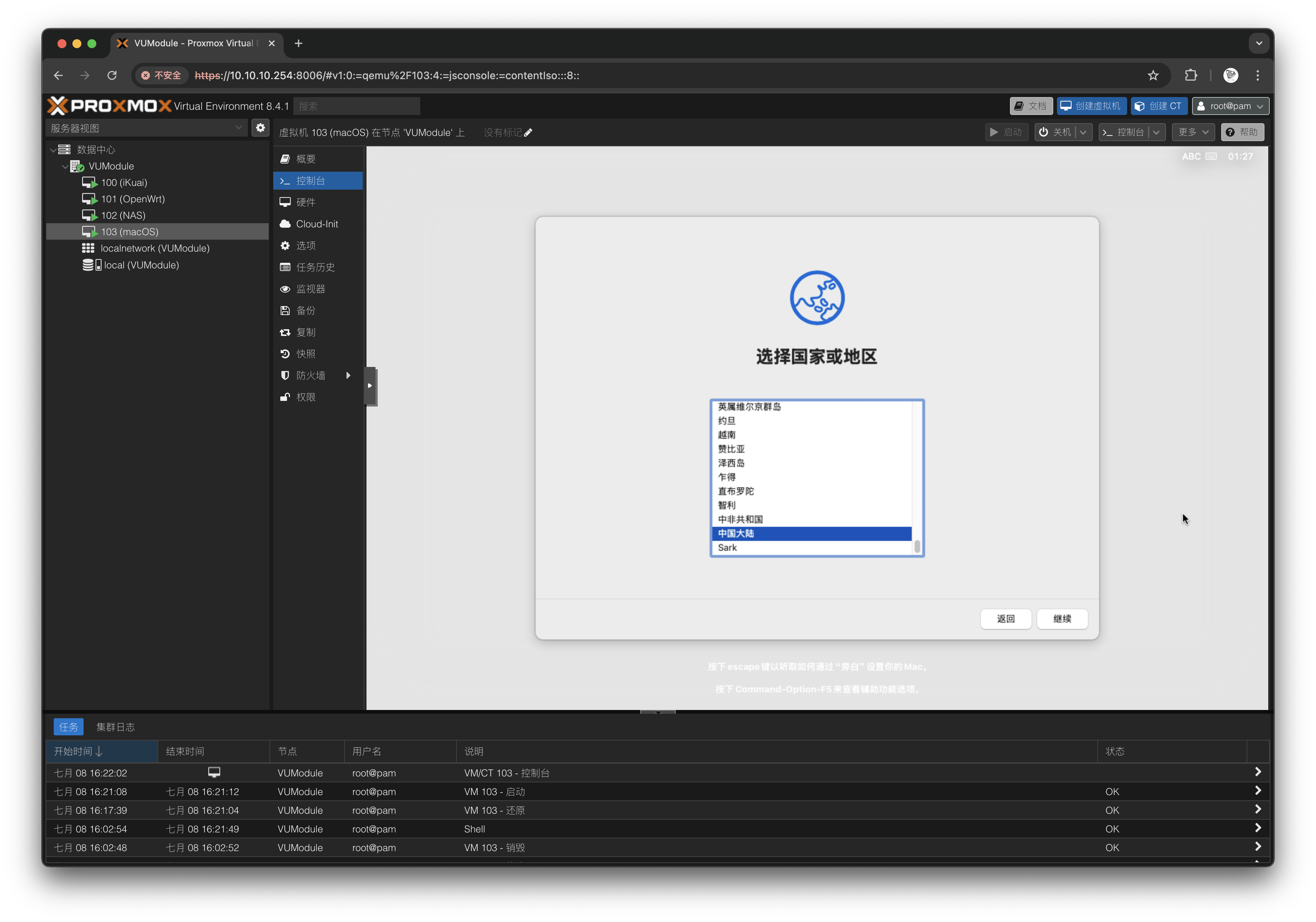Click the country list scrollbar thumb
The image size is (1316, 922).
click(x=917, y=546)
